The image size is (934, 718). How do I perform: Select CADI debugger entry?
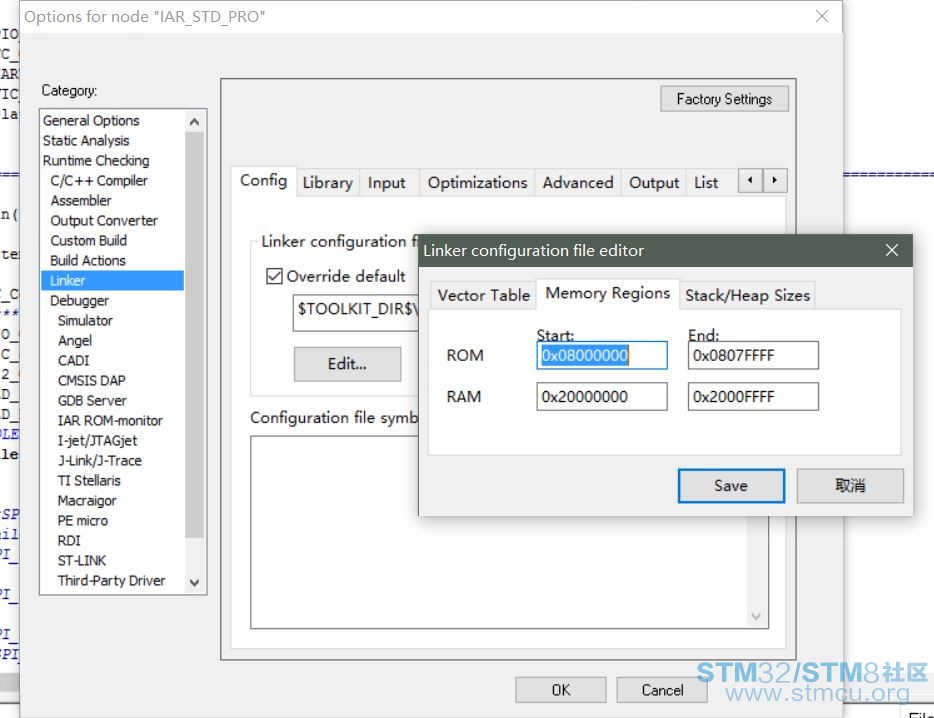[x=73, y=360]
